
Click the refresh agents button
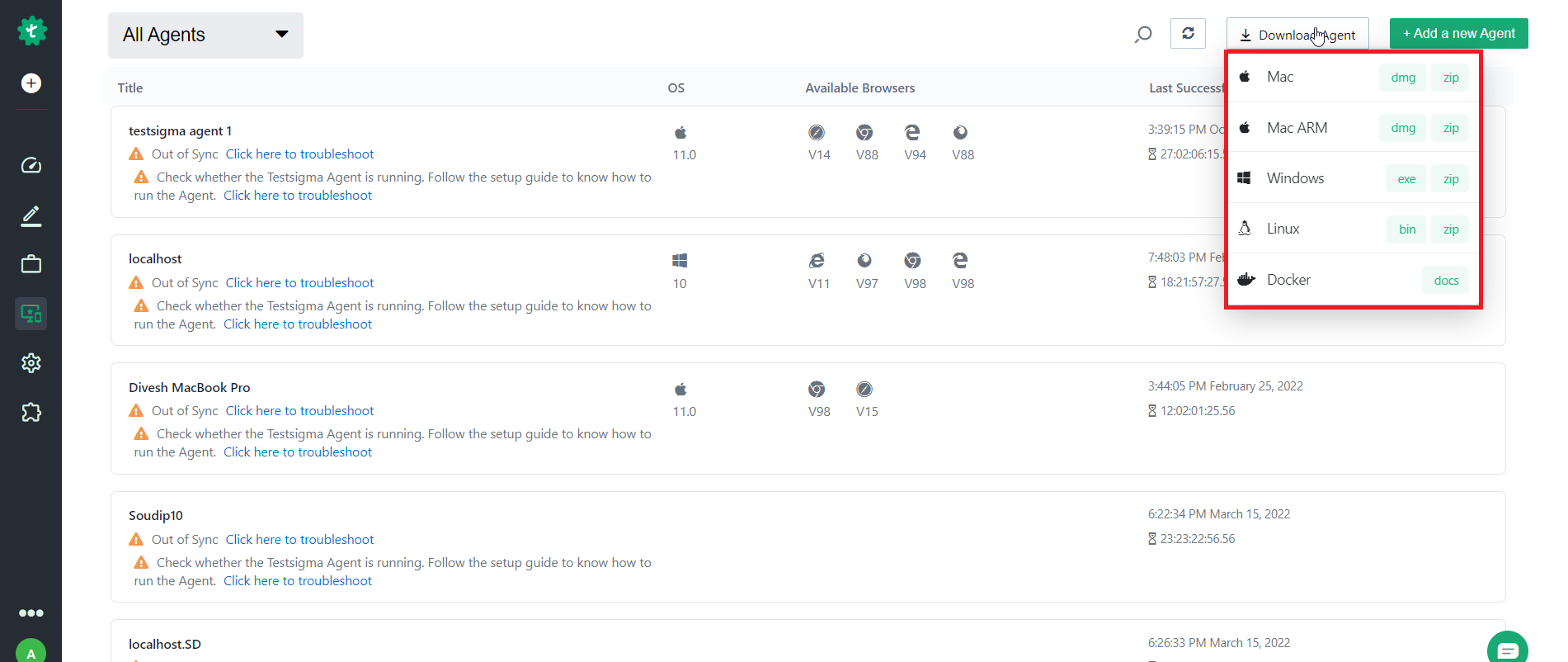(1188, 34)
